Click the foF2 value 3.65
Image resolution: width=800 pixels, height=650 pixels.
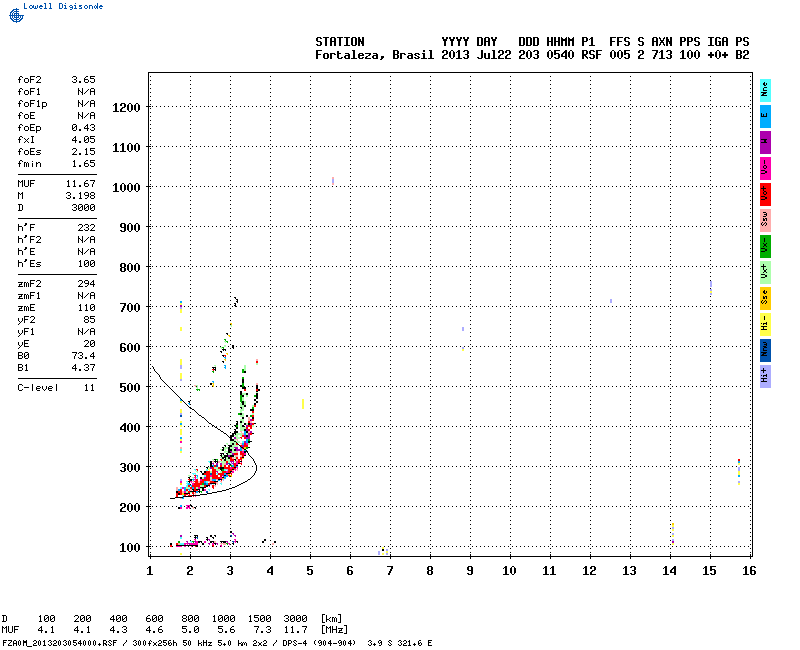(83, 80)
